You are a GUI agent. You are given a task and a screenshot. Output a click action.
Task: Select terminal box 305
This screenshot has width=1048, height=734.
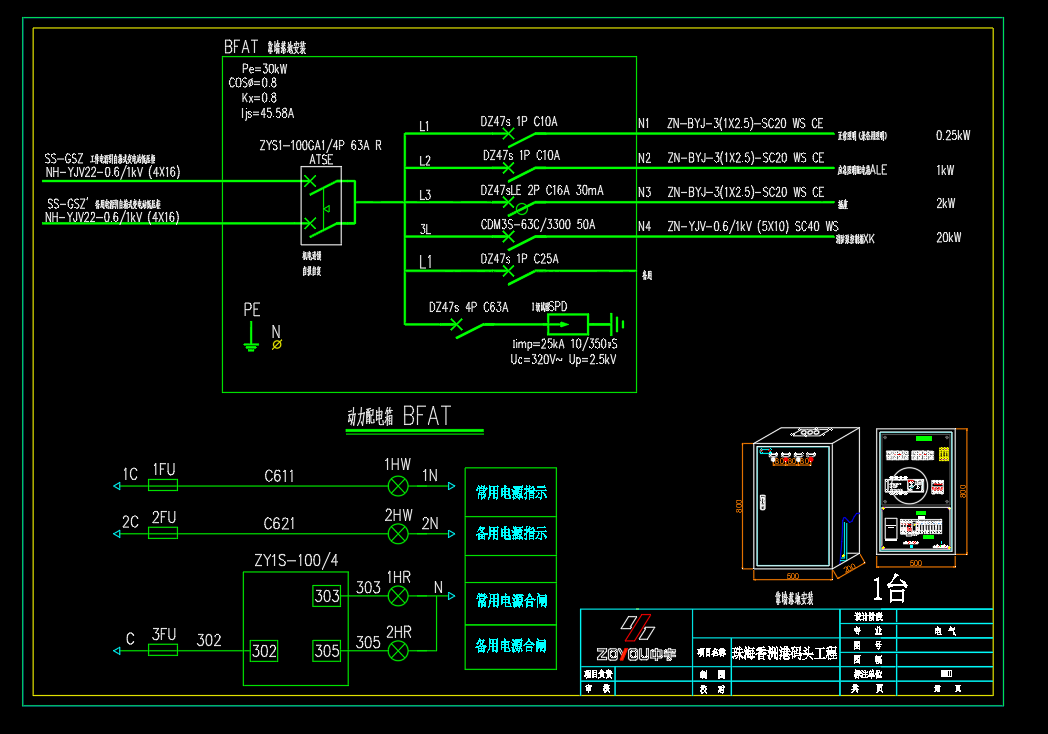(x=327, y=651)
